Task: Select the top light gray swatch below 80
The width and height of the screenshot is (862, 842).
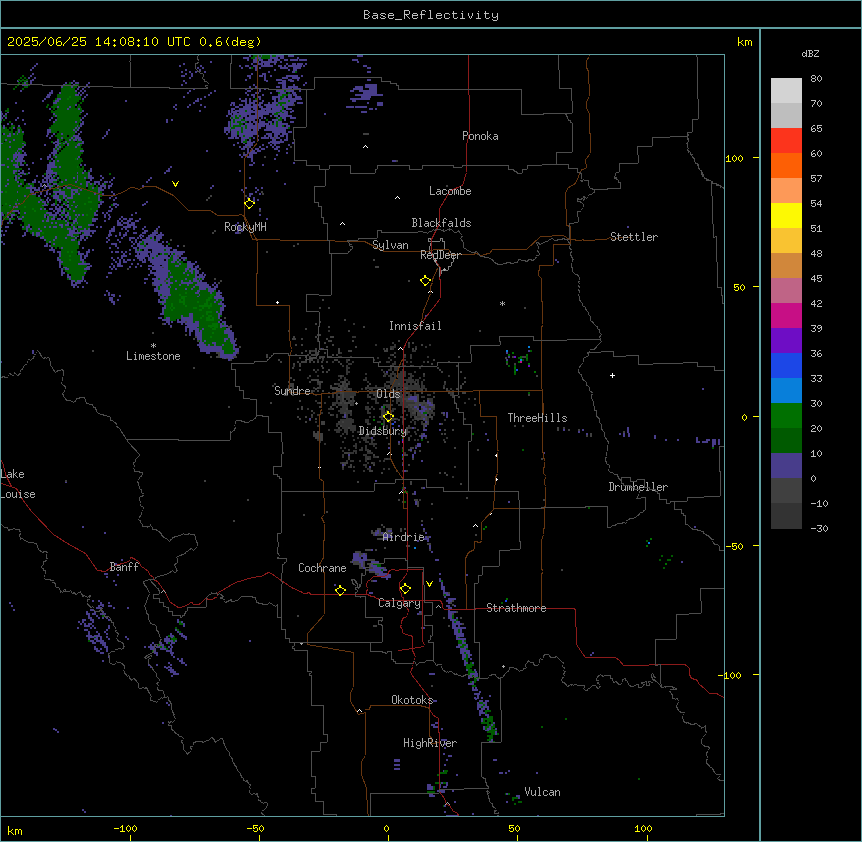Action: (786, 91)
